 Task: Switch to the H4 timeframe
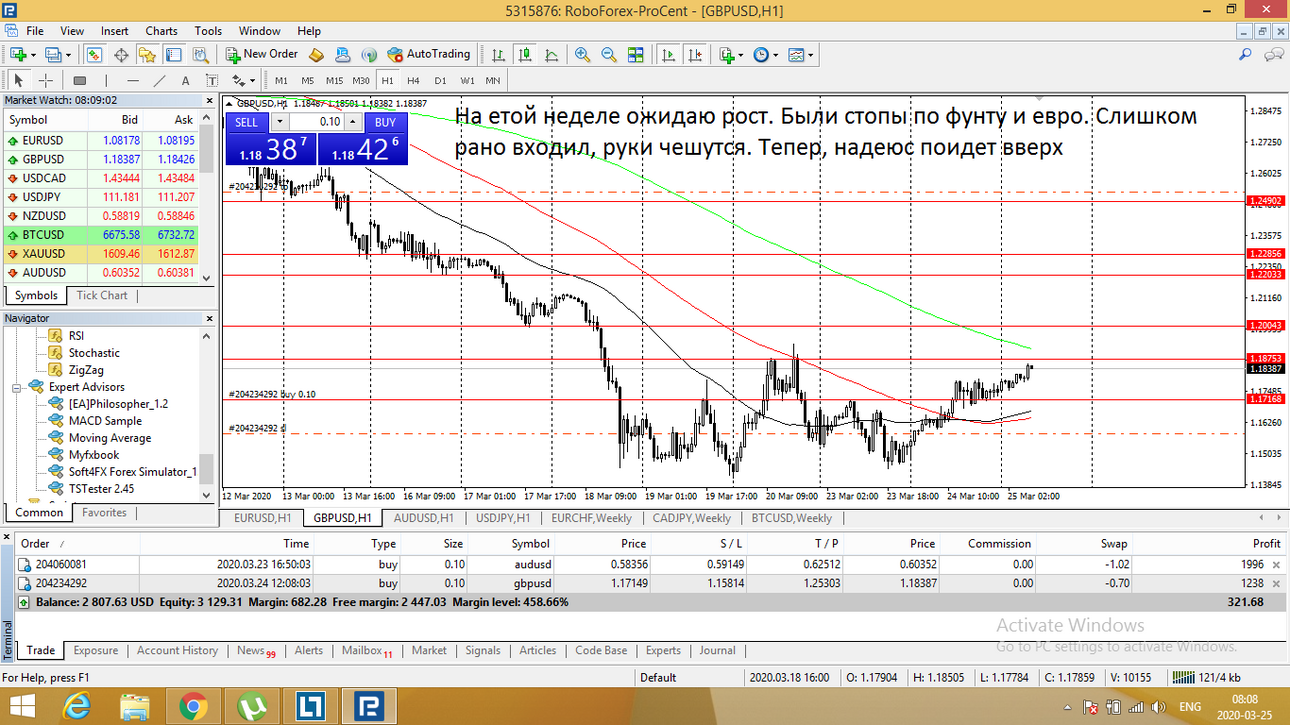[413, 81]
